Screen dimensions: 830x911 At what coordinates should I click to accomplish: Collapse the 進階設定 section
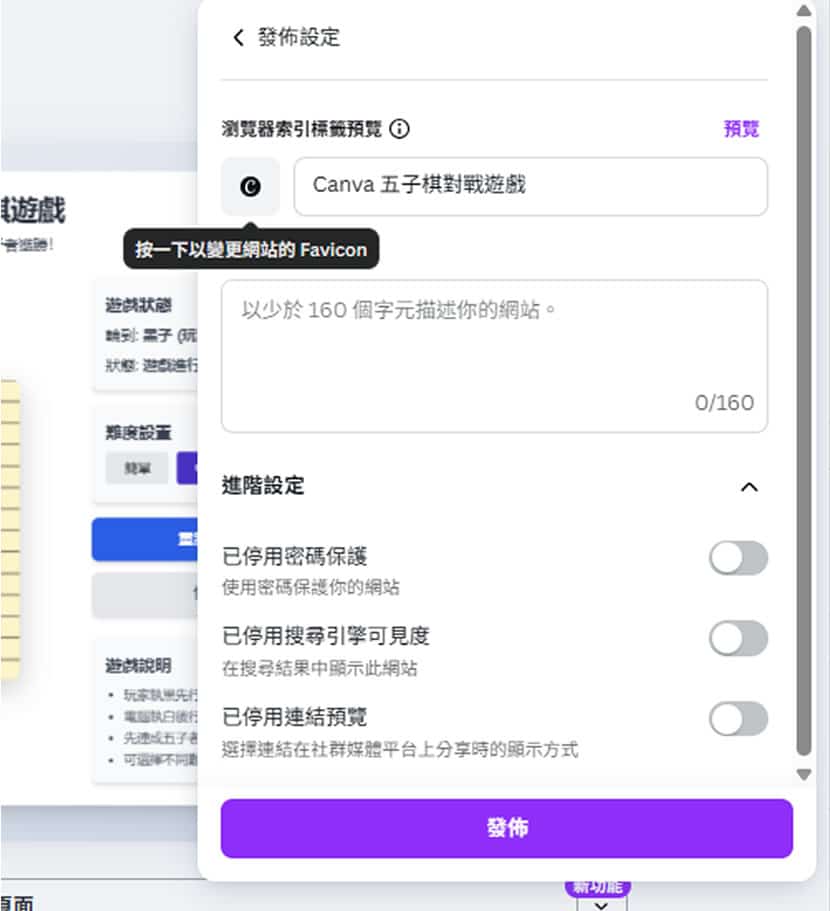(749, 487)
